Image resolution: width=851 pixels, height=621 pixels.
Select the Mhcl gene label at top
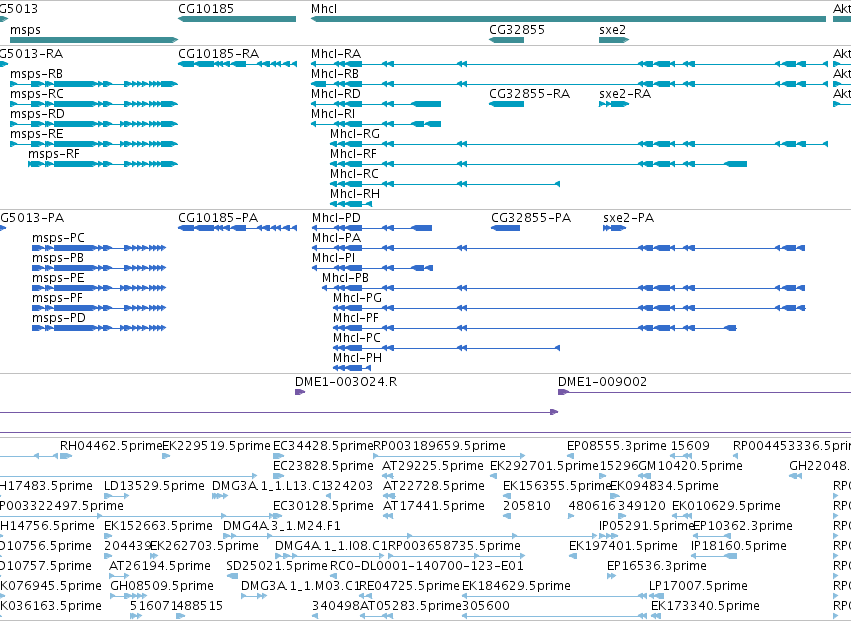click(x=324, y=9)
